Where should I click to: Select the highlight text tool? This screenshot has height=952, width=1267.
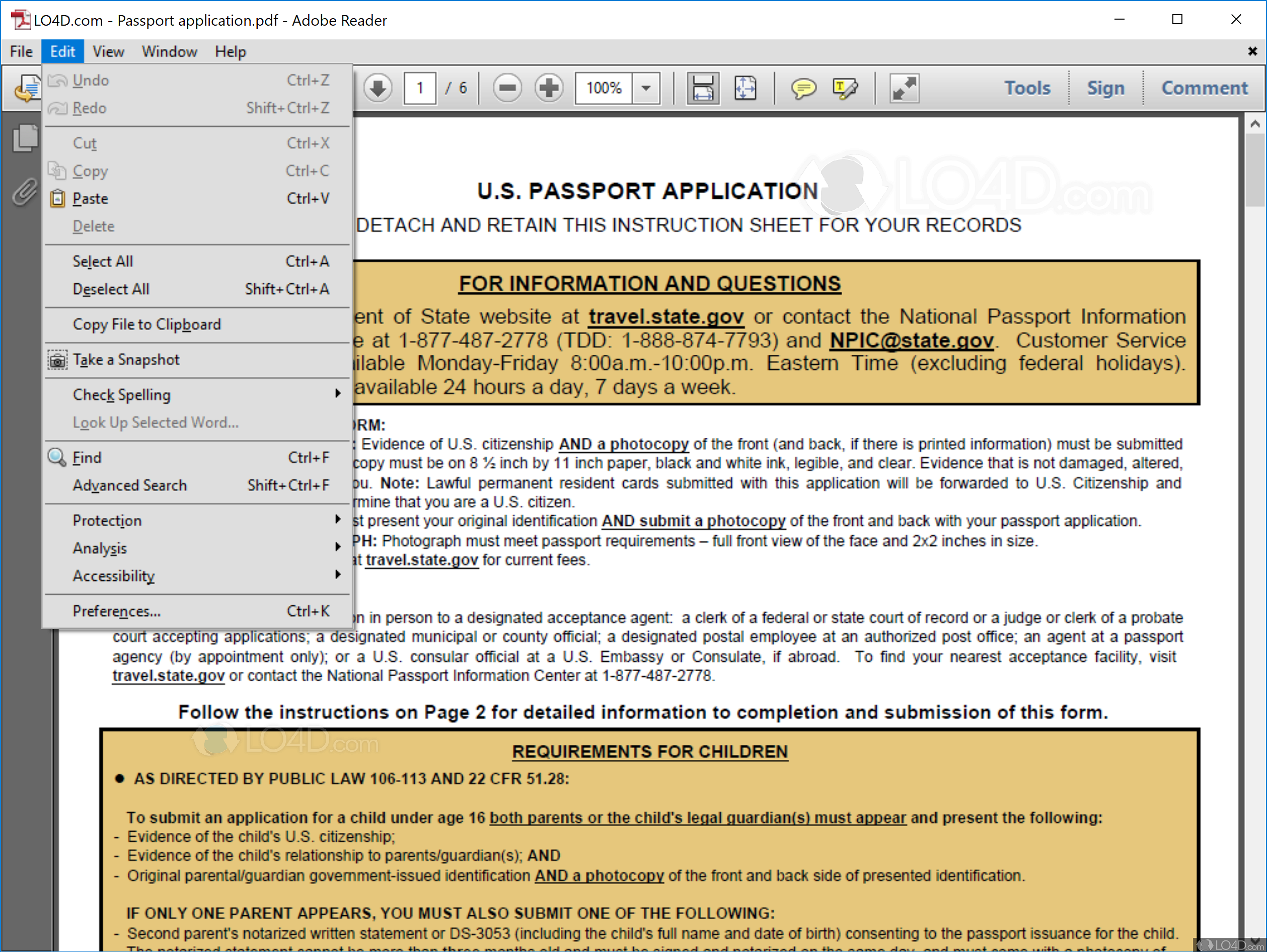[844, 88]
